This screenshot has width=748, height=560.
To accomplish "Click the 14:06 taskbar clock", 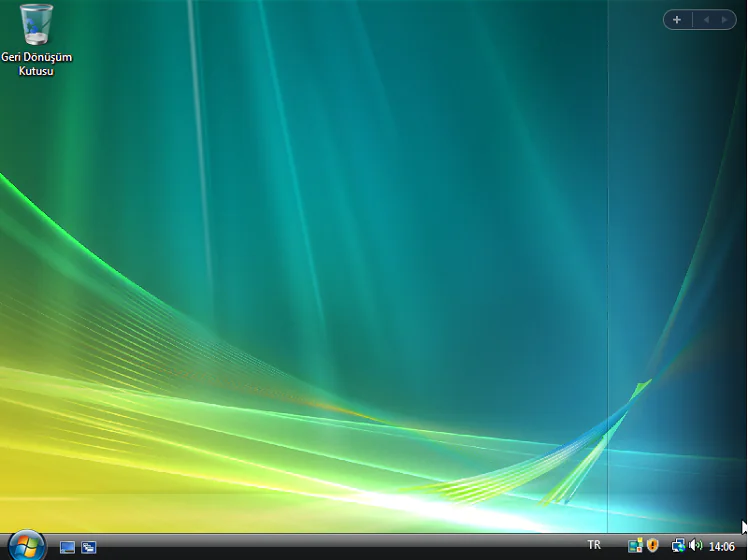I will click(721, 547).
